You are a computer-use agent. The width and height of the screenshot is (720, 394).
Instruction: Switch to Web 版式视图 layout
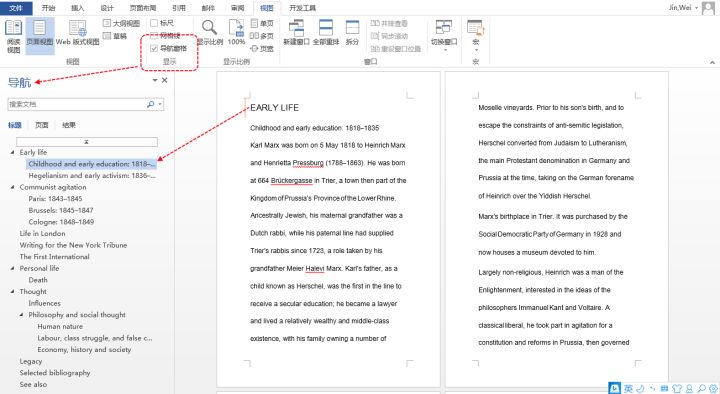click(78, 32)
